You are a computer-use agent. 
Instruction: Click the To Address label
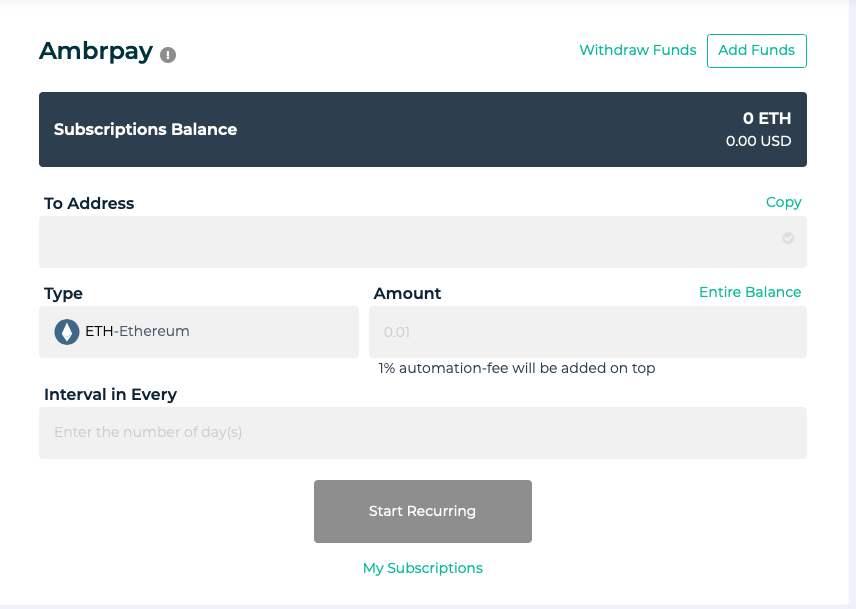[89, 204]
